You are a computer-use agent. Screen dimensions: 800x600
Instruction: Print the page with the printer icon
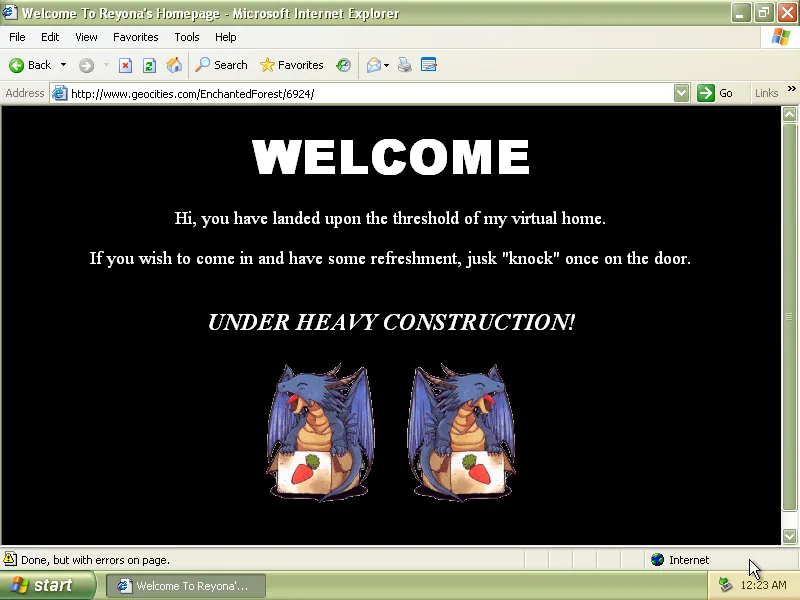[405, 65]
